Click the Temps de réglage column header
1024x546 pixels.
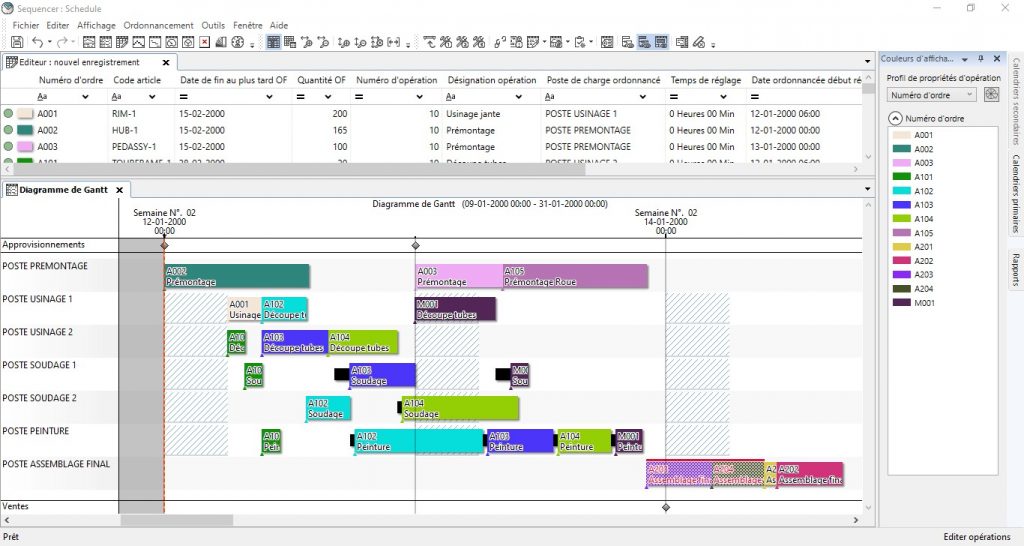coord(705,80)
